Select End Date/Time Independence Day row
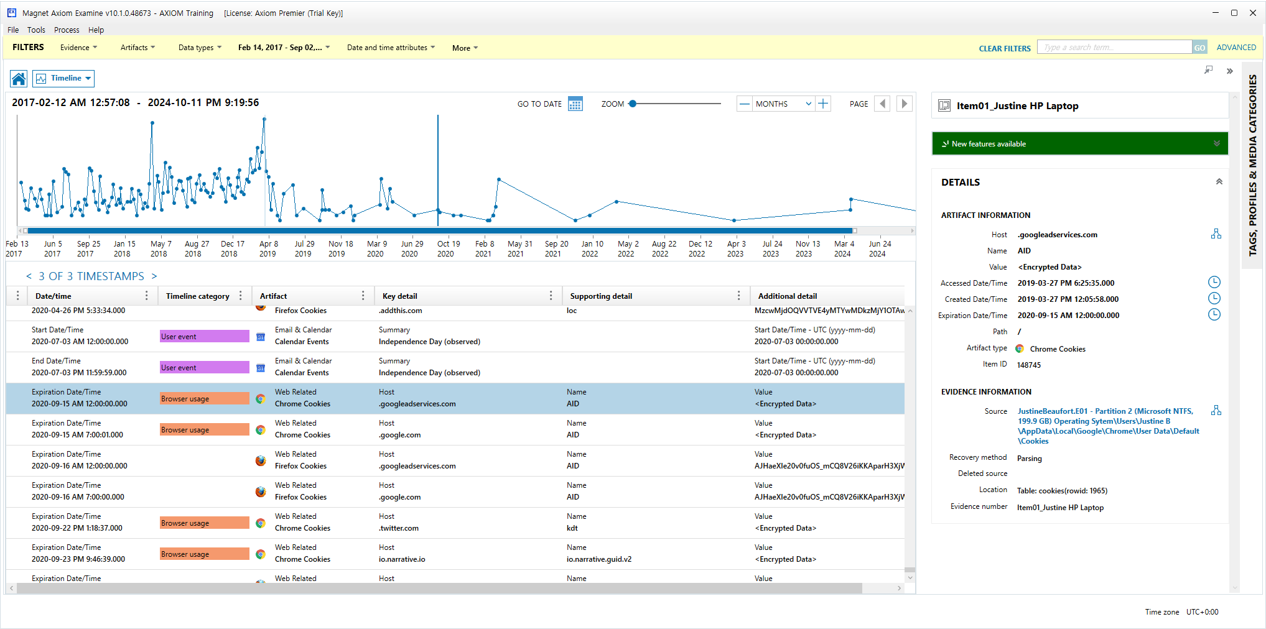 455,367
